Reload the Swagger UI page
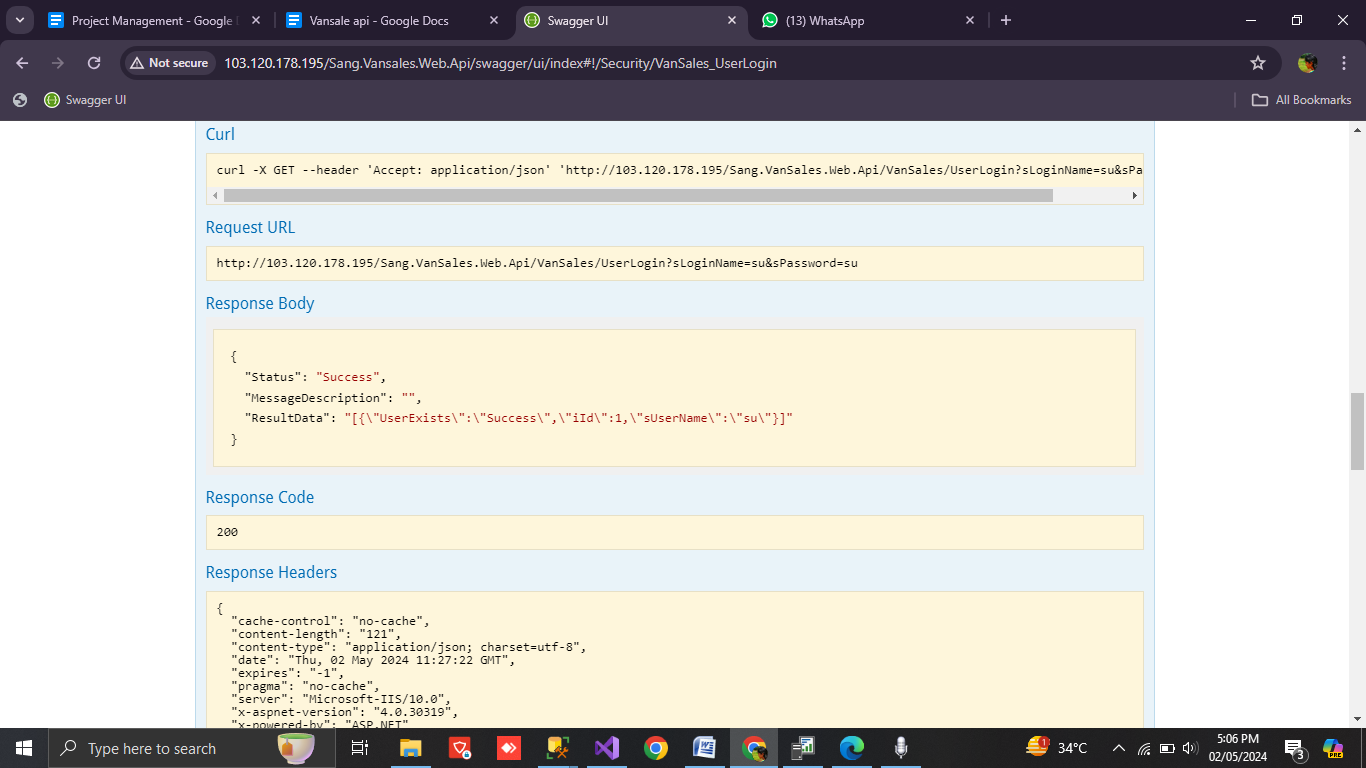 94,63
